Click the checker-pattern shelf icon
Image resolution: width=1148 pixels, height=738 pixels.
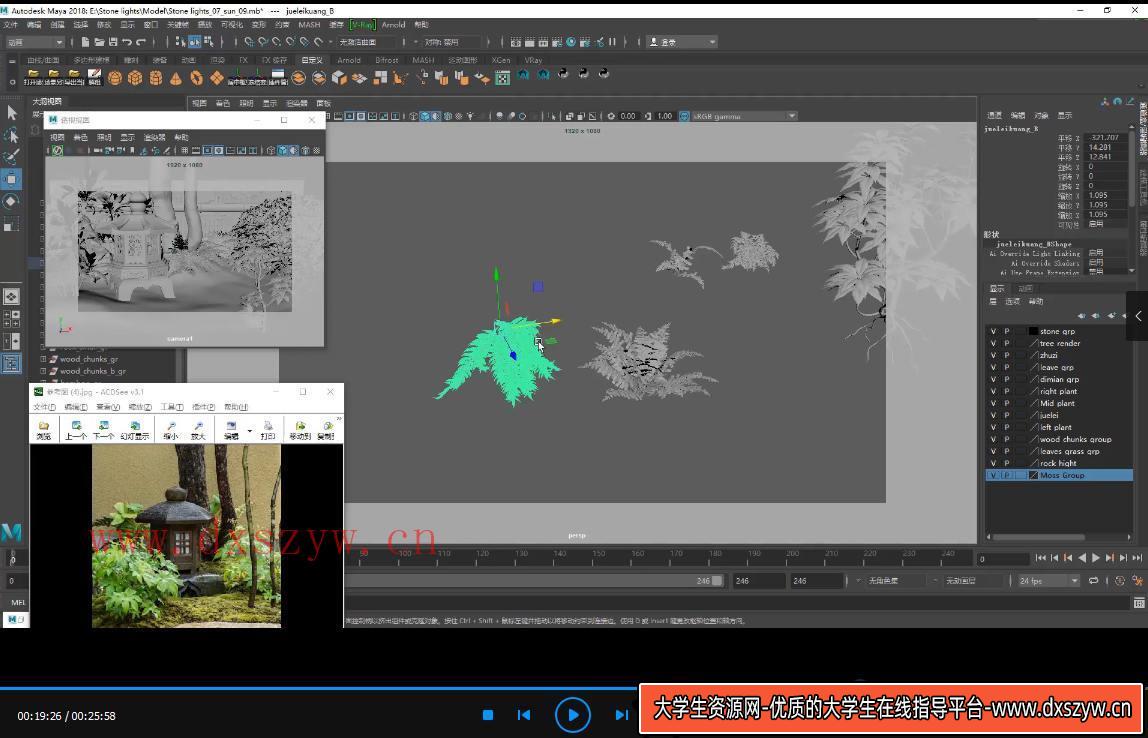click(x=502, y=78)
